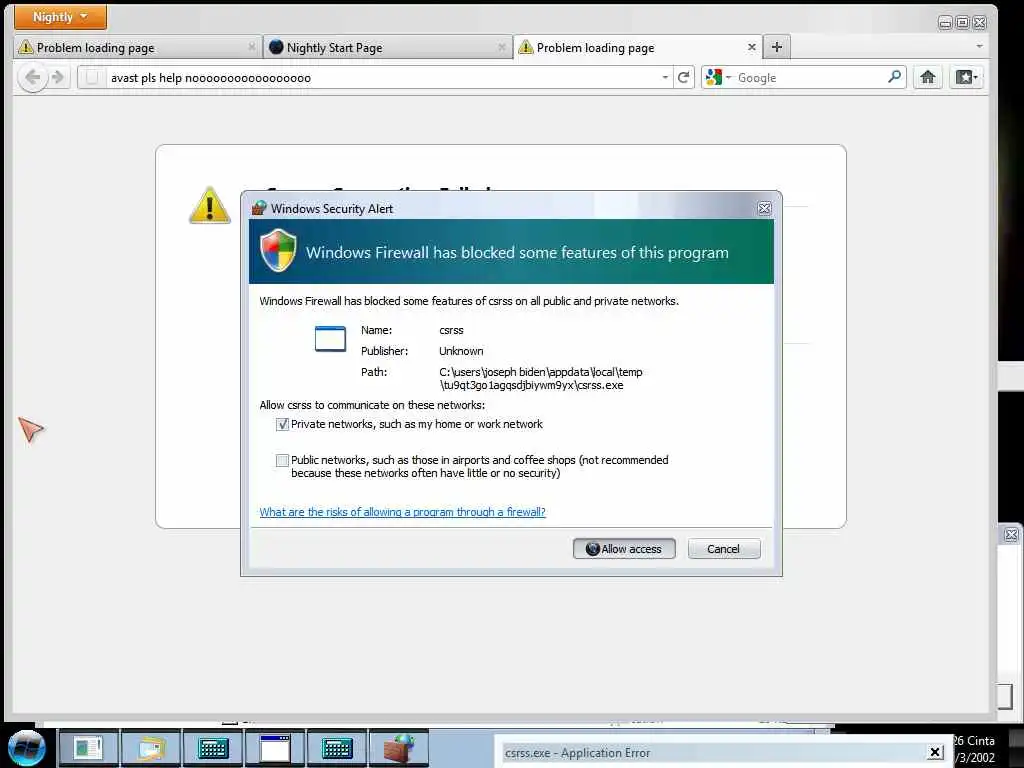Select the active Problem loading page tab

pyautogui.click(x=638, y=48)
